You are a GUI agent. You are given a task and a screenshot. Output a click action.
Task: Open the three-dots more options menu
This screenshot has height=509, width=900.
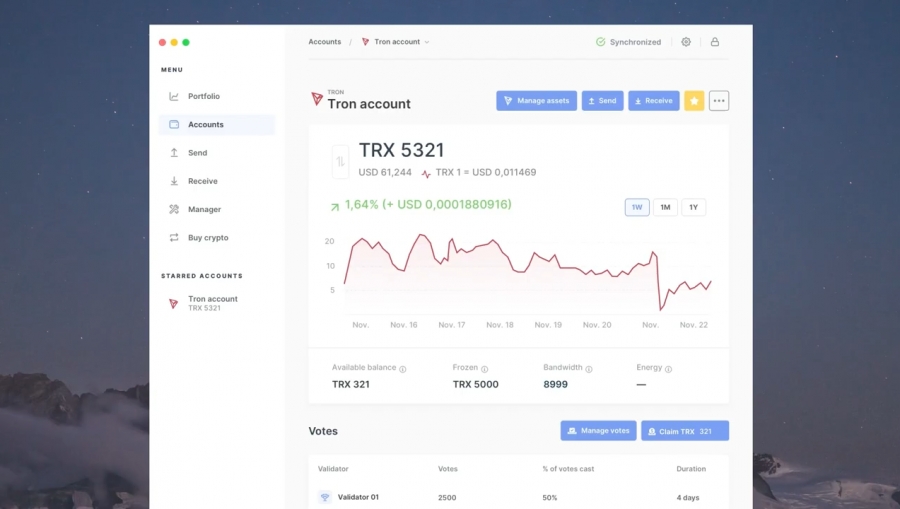pos(719,101)
